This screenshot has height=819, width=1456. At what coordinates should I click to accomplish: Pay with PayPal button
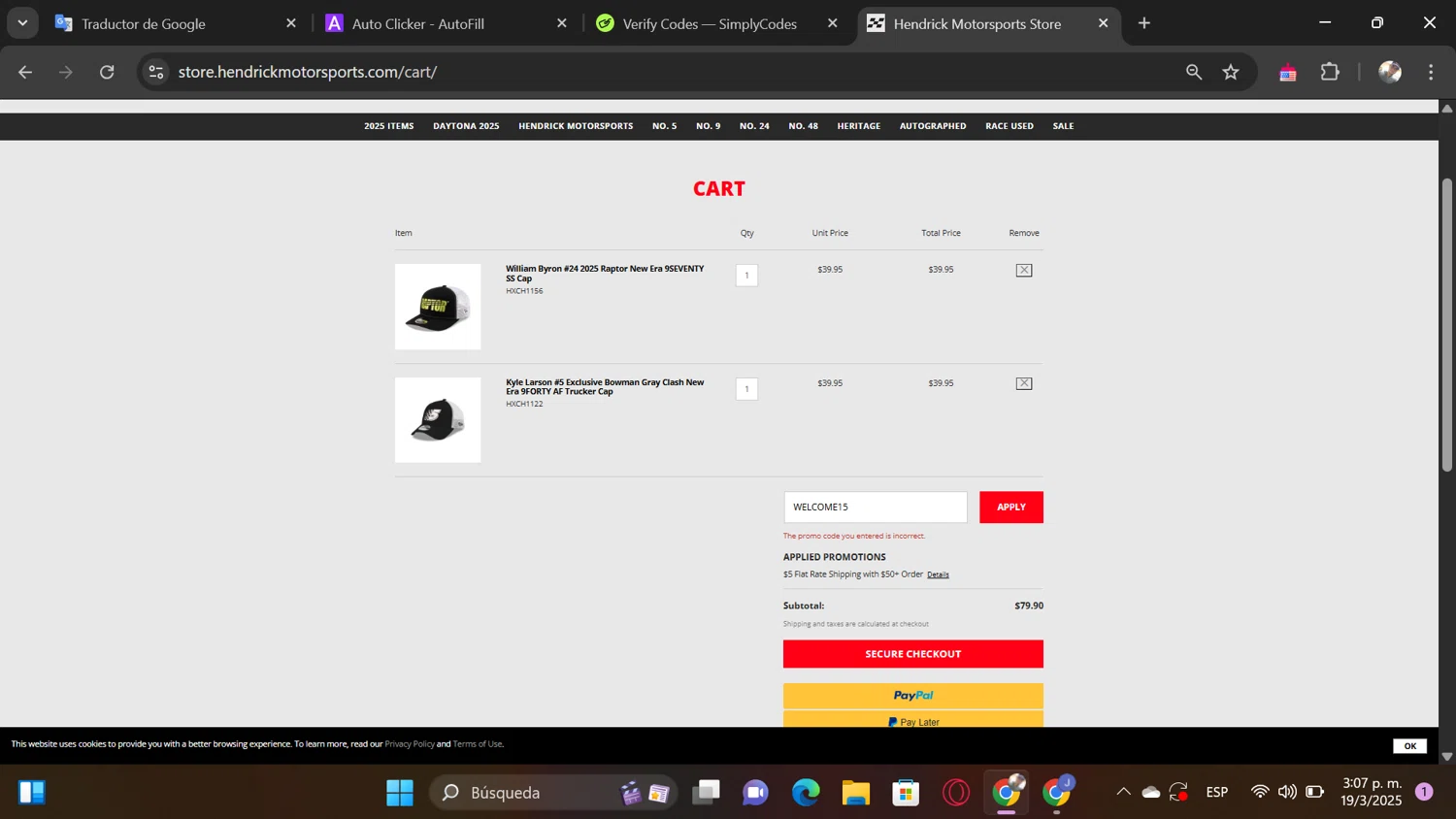pos(913,696)
